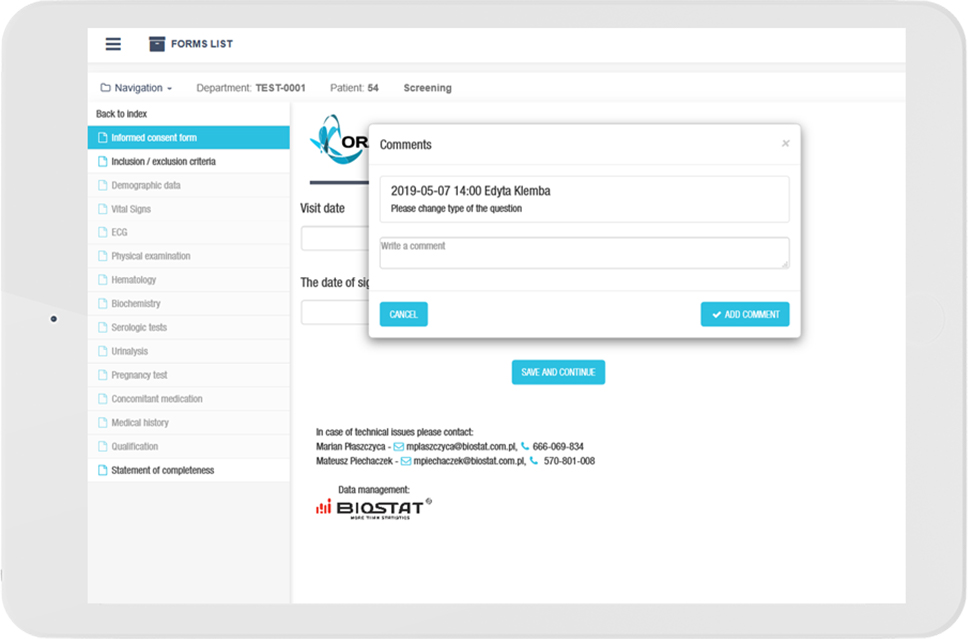Open Qualification form
The image size is (968, 639).
(189, 446)
